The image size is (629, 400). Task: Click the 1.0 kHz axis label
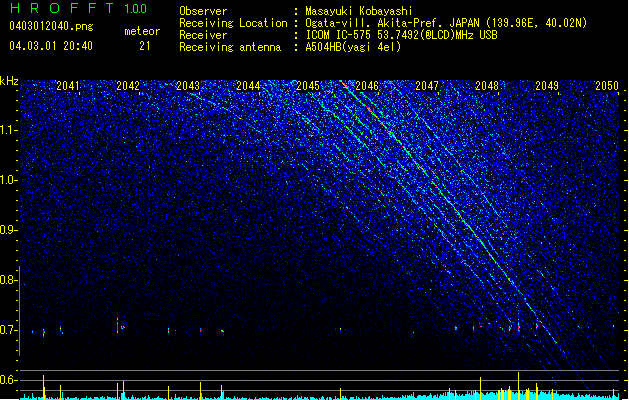pyautogui.click(x=8, y=180)
